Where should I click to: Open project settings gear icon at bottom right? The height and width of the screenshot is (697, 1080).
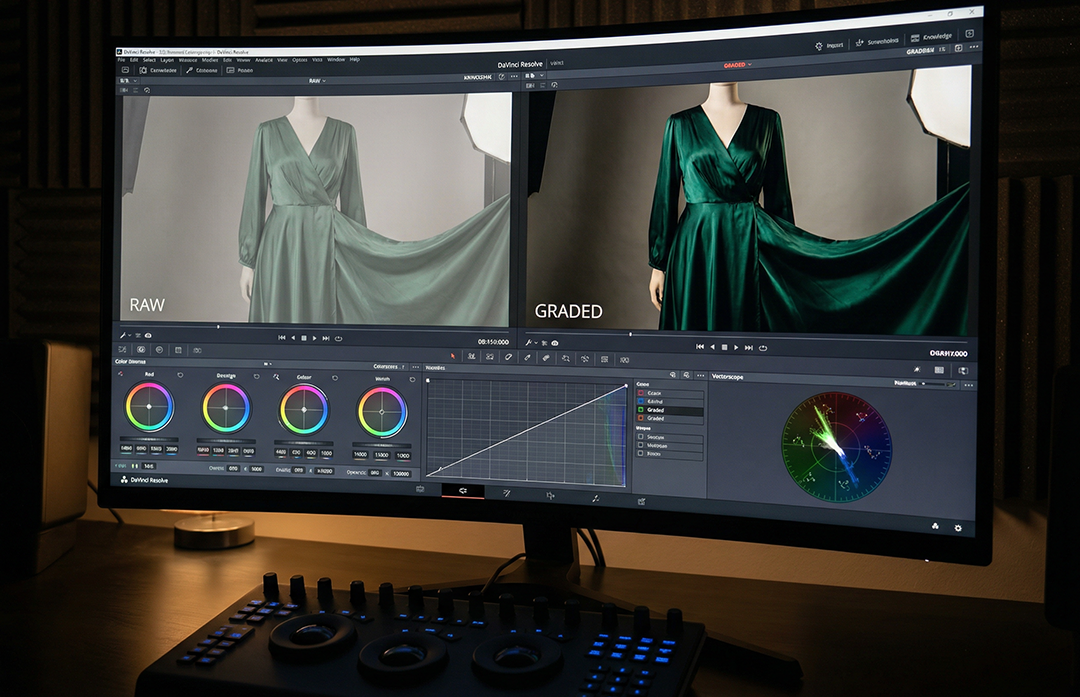(958, 527)
